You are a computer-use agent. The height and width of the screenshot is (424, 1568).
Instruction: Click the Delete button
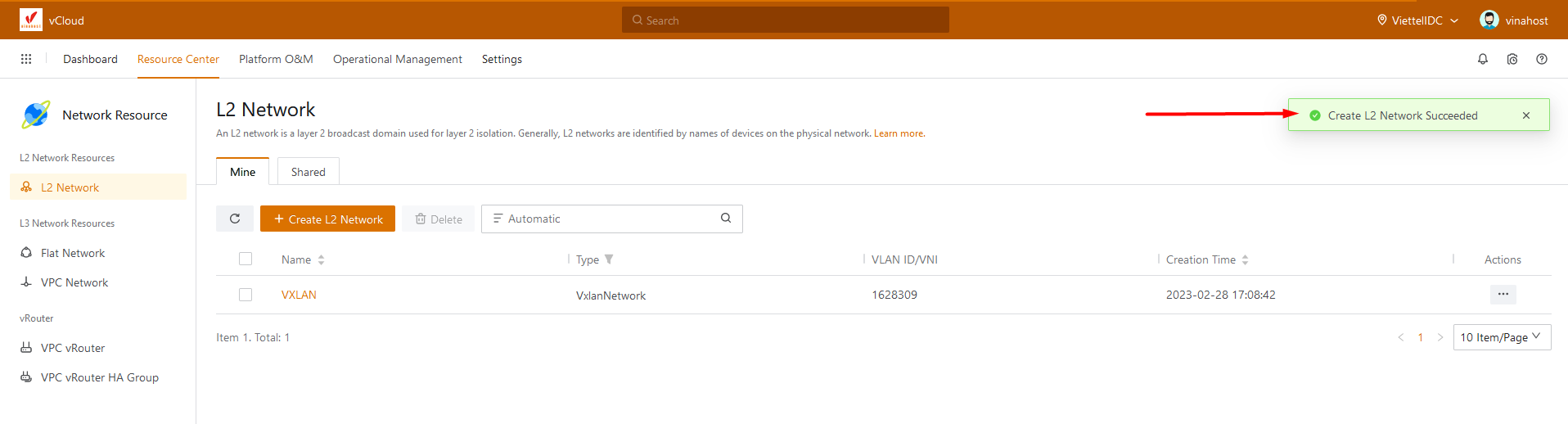click(439, 219)
